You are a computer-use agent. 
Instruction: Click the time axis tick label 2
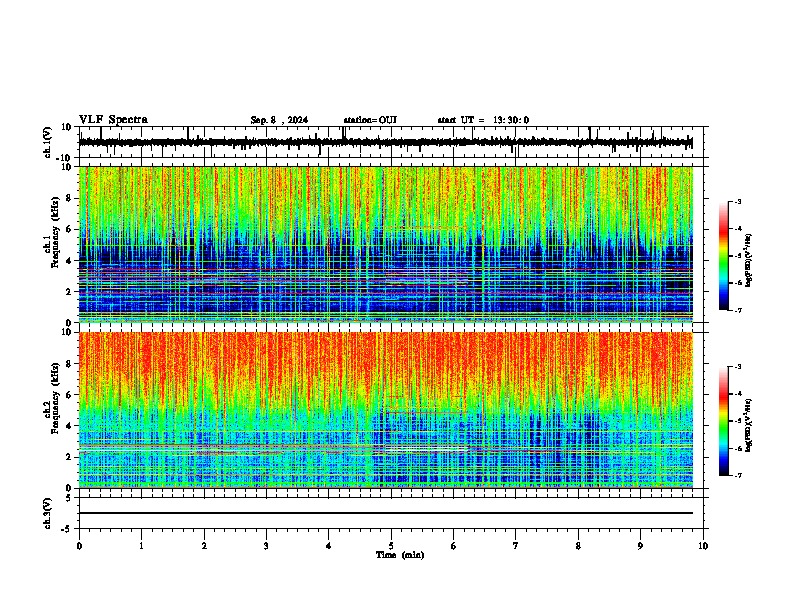[204, 546]
